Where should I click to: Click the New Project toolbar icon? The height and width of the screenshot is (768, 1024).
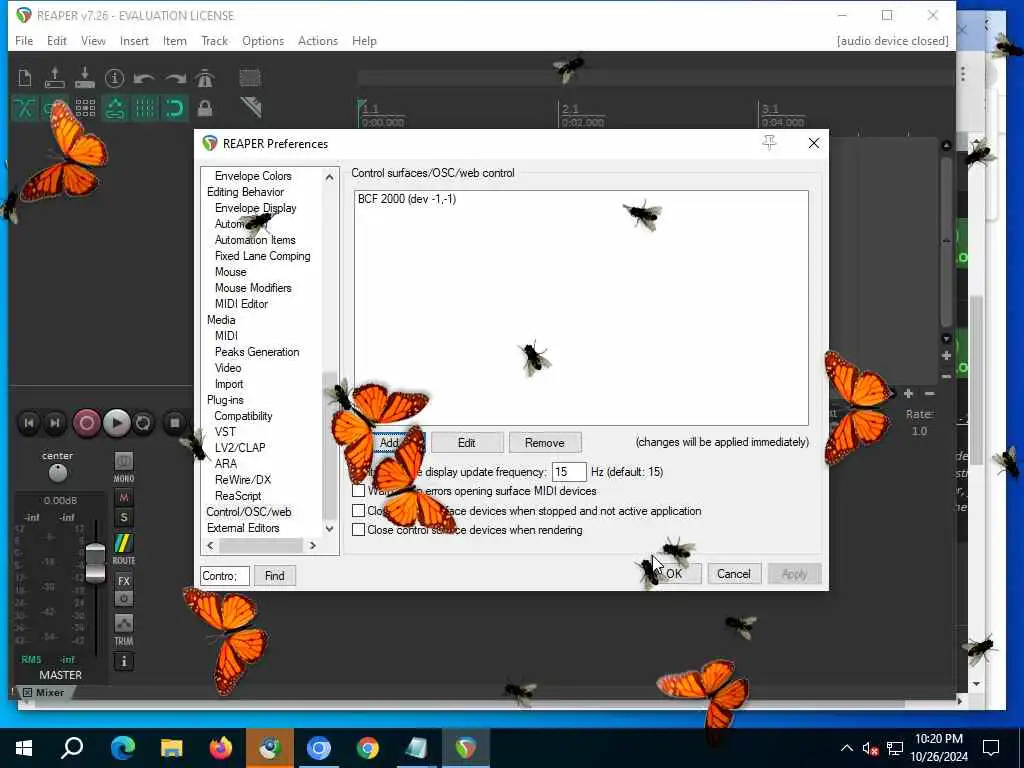coord(25,78)
